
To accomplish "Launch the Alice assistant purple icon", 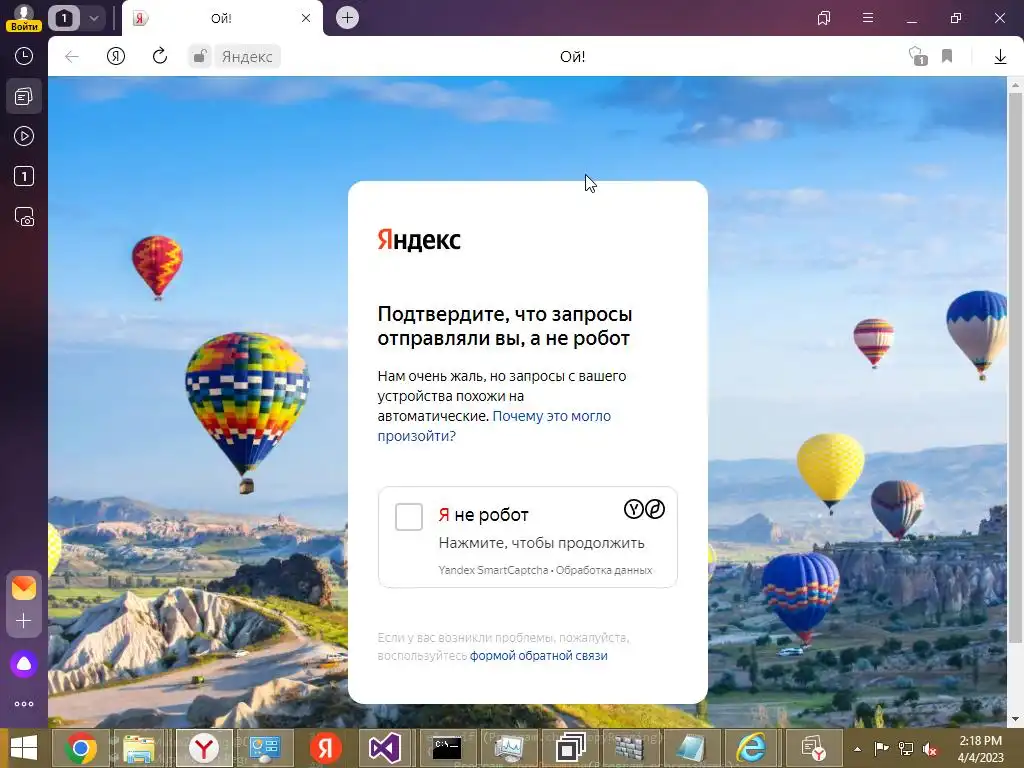I will [x=24, y=664].
